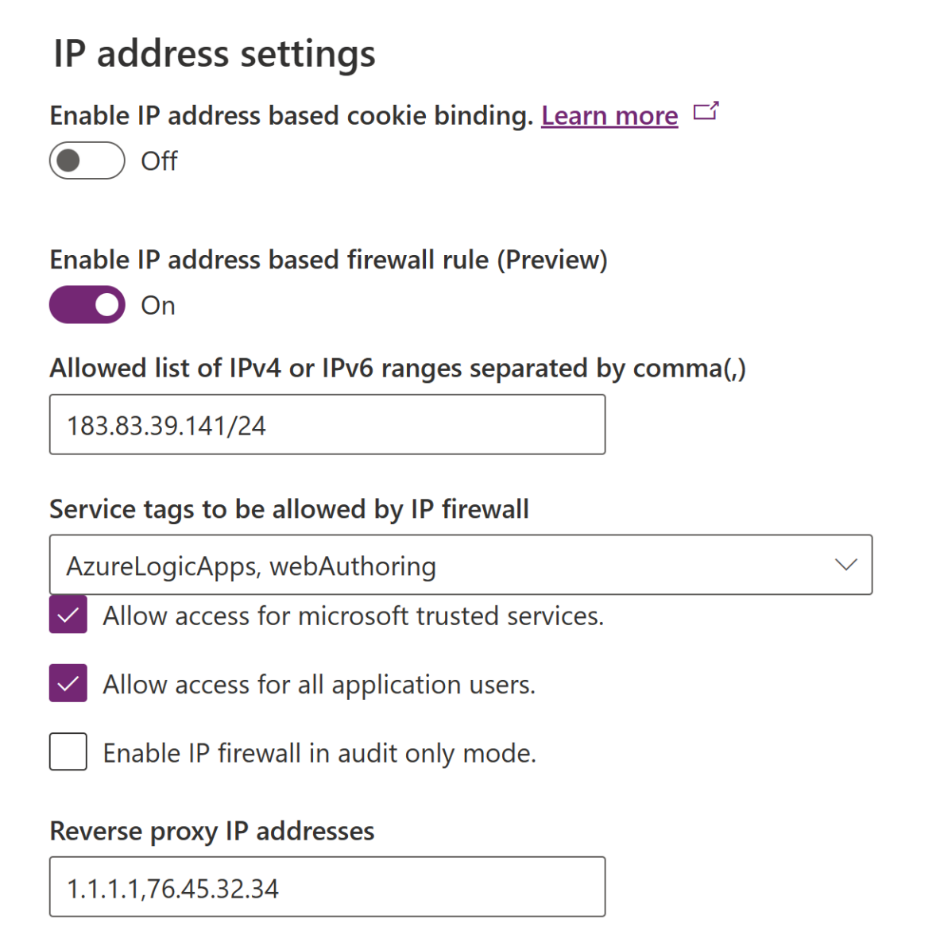Open the Learn more link
This screenshot has height=946, width=940.
click(x=609, y=116)
